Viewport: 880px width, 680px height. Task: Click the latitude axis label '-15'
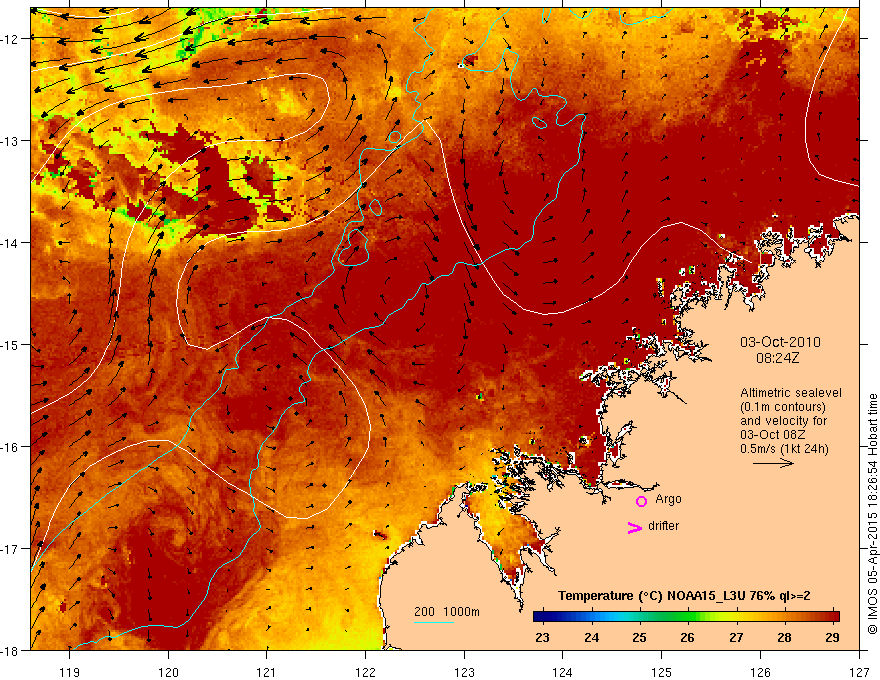click(x=11, y=345)
